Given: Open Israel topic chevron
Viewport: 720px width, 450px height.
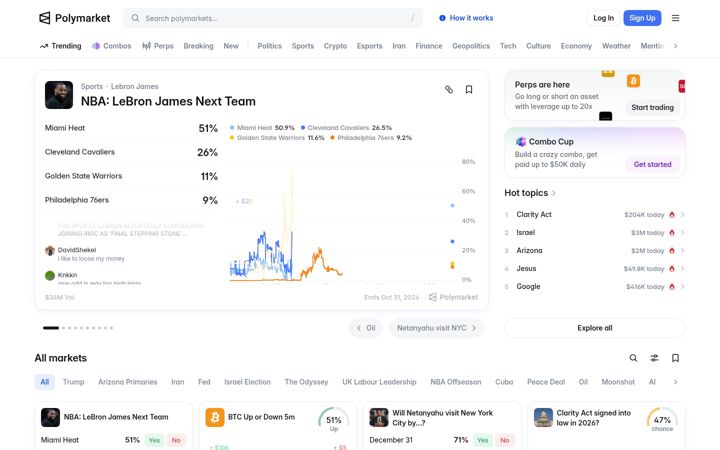Looking at the screenshot, I should point(682,232).
